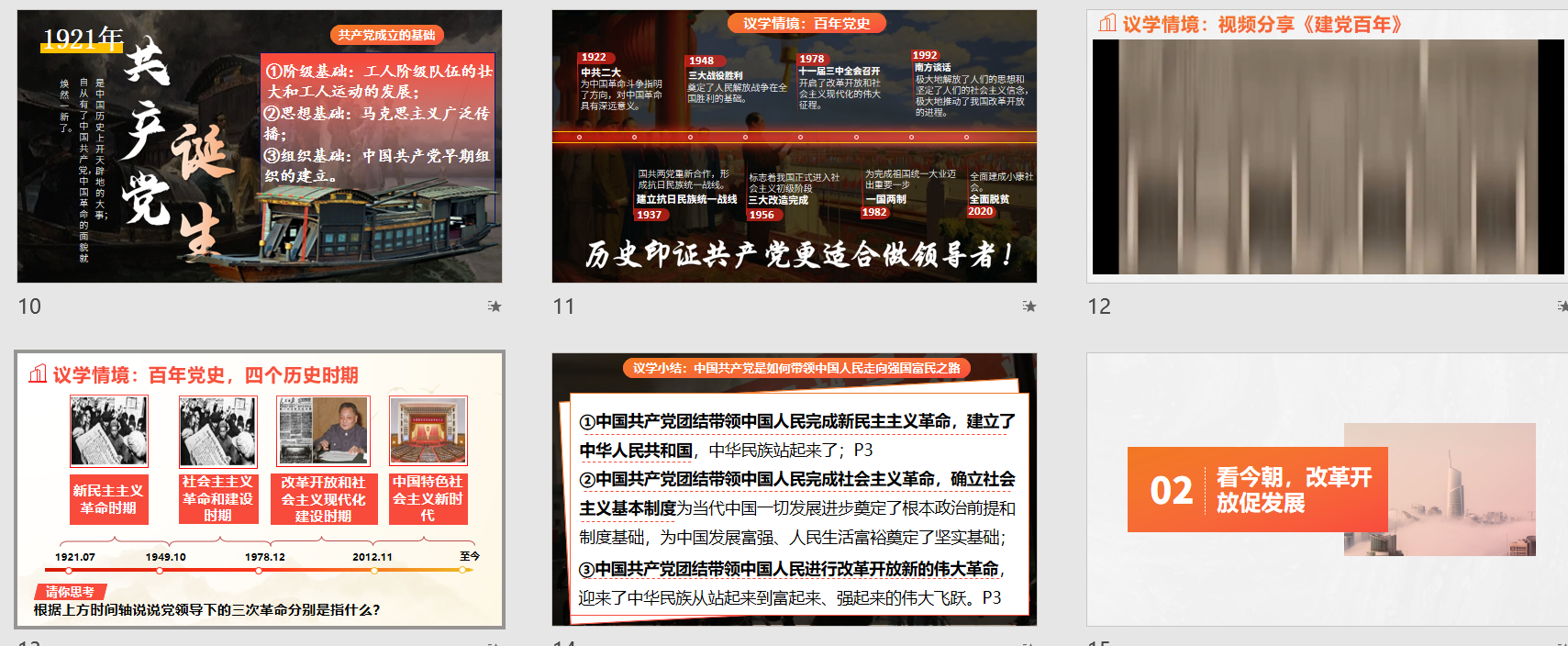Image resolution: width=1568 pixels, height=646 pixels.
Task: Click the 请你思考 label on slide 13
Action: click(x=71, y=592)
